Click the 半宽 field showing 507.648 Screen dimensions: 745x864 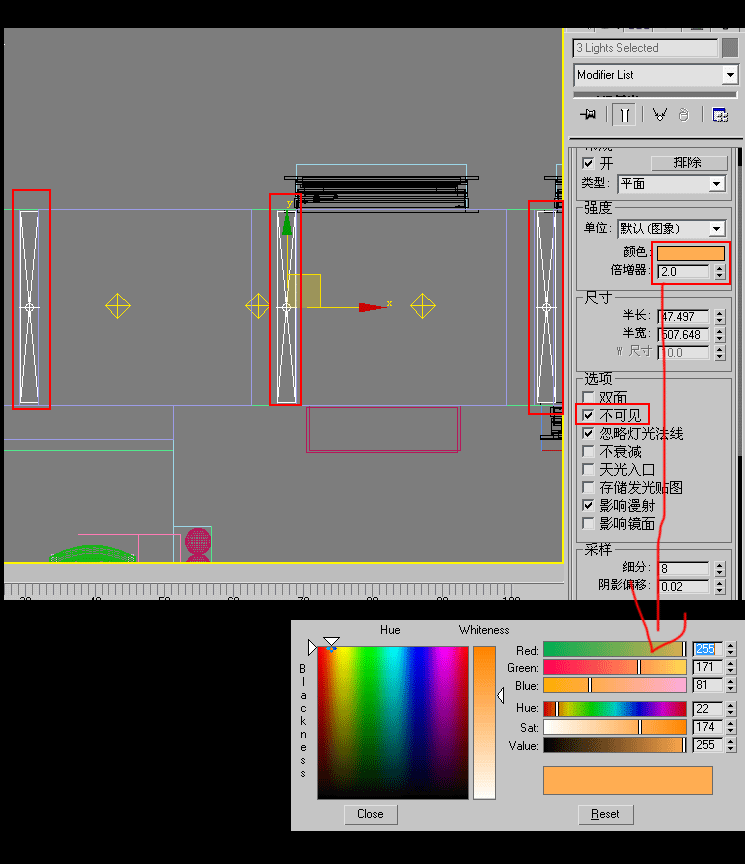(x=684, y=334)
